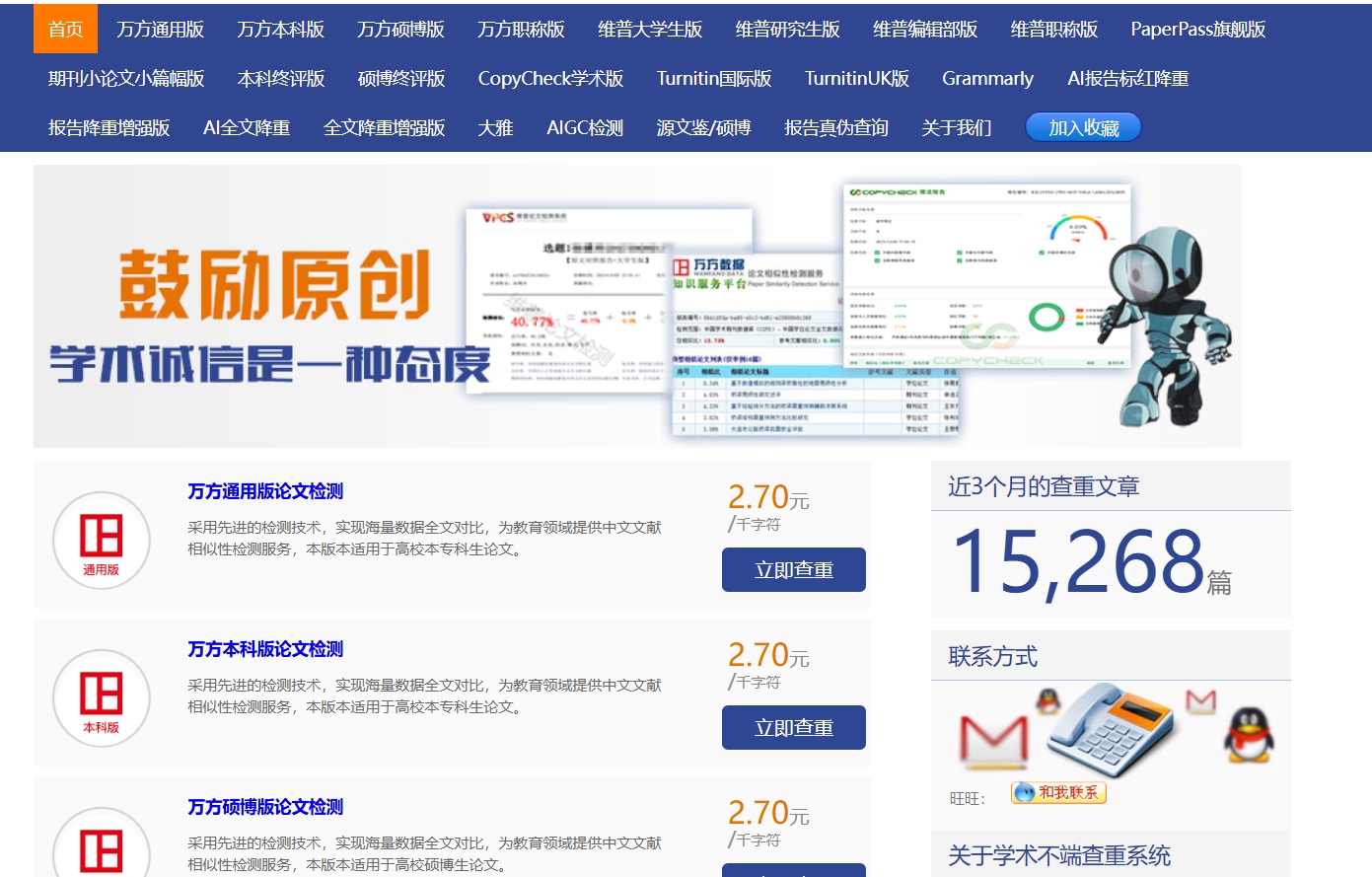Screen dimensions: 1372x877
Task: Open 维普研究生版 navigation link
Action: (x=787, y=29)
